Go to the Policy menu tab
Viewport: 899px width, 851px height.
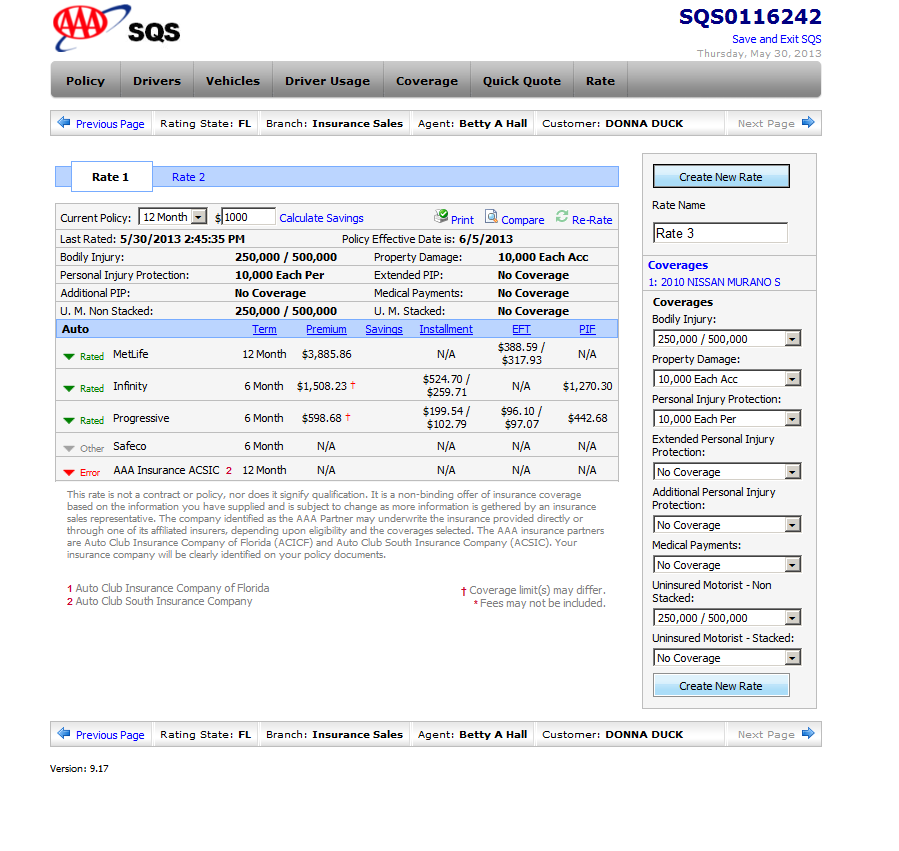tap(85, 81)
